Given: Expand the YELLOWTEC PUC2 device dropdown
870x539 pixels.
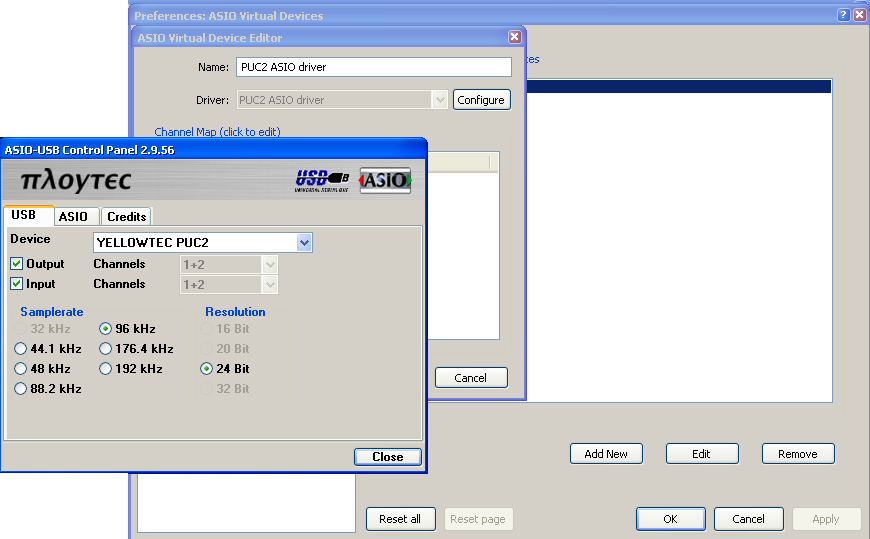Looking at the screenshot, I should 304,243.
